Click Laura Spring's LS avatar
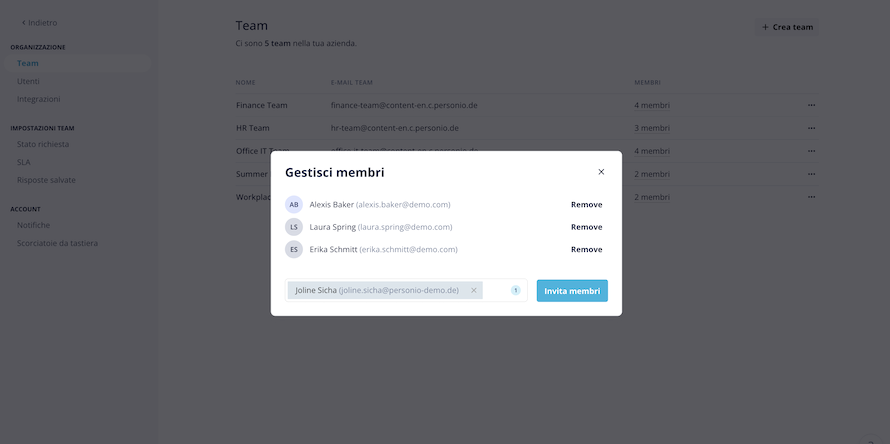 click(294, 227)
